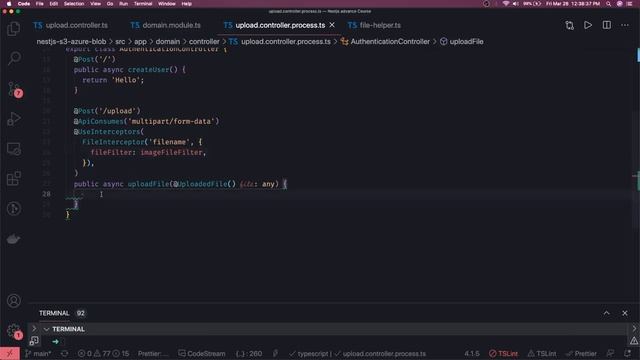This screenshot has height=360, width=640.
Task: Open the Extensions view
Action: (x=13, y=179)
